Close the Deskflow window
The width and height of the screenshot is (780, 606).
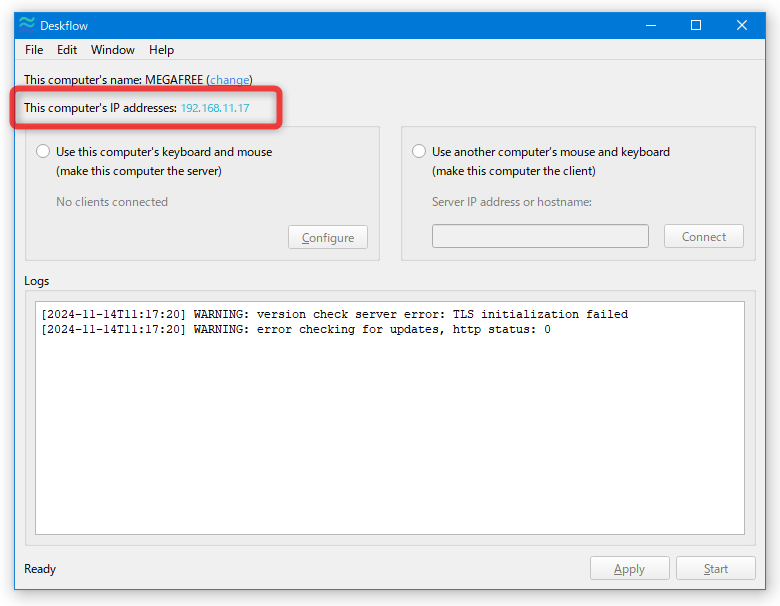point(742,25)
